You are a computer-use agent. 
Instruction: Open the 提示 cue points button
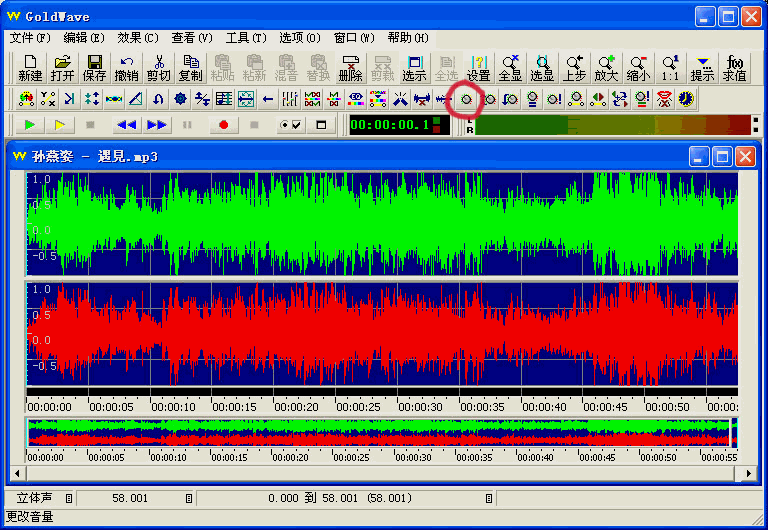[x=702, y=68]
